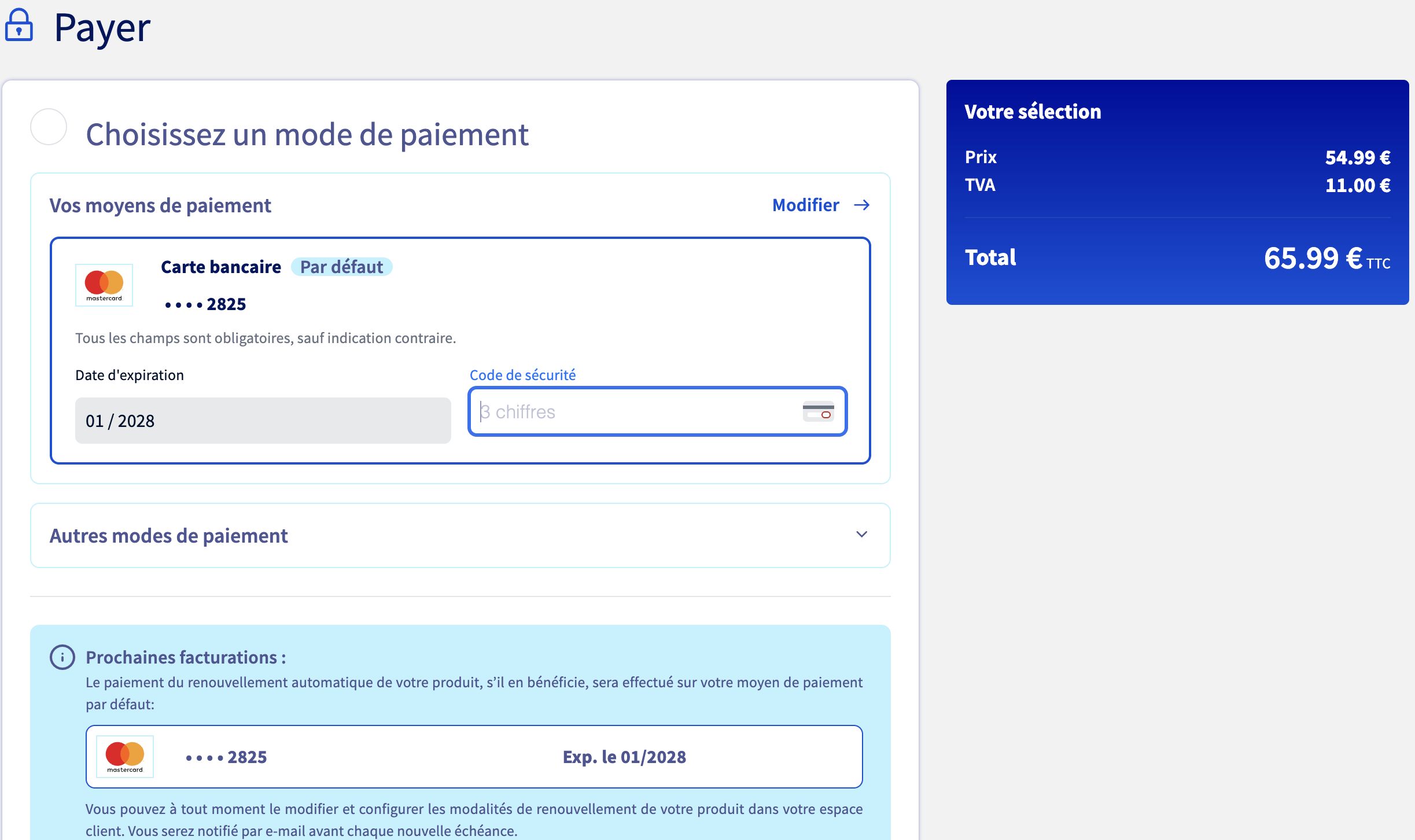Click the Votre sélection summary heading
The height and width of the screenshot is (840, 1415).
(1033, 112)
